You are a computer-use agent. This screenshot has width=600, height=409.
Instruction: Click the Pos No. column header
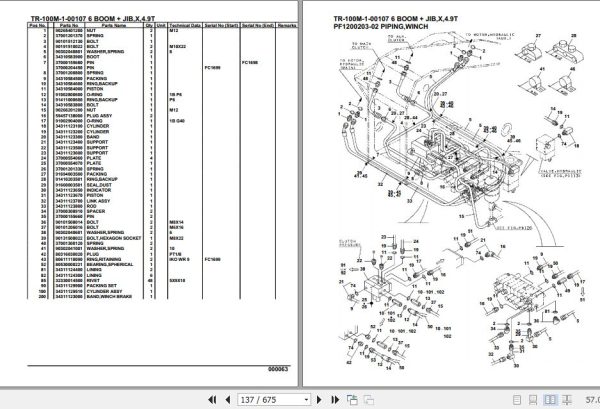38,25
